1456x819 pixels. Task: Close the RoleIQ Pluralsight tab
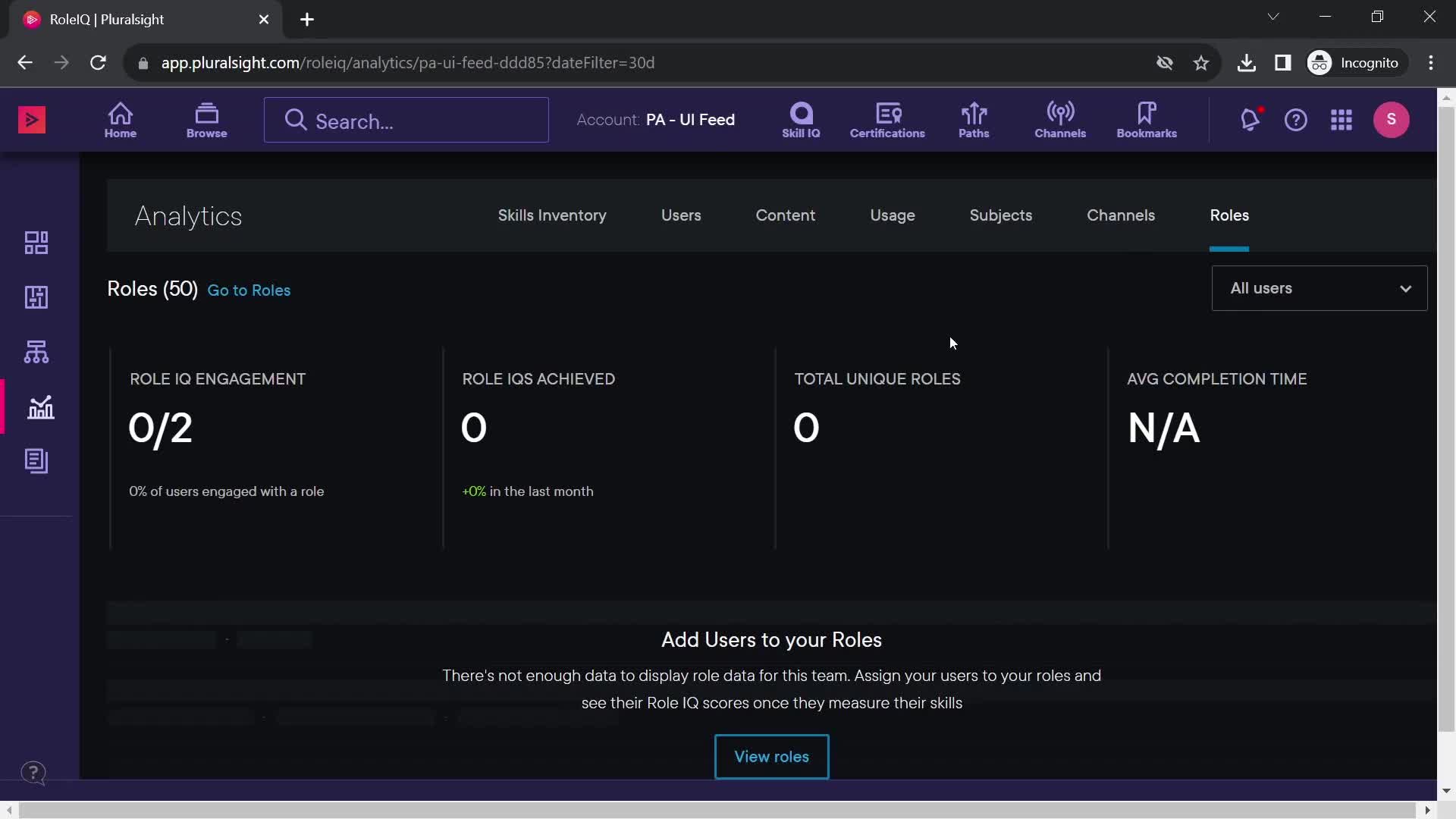tap(263, 20)
